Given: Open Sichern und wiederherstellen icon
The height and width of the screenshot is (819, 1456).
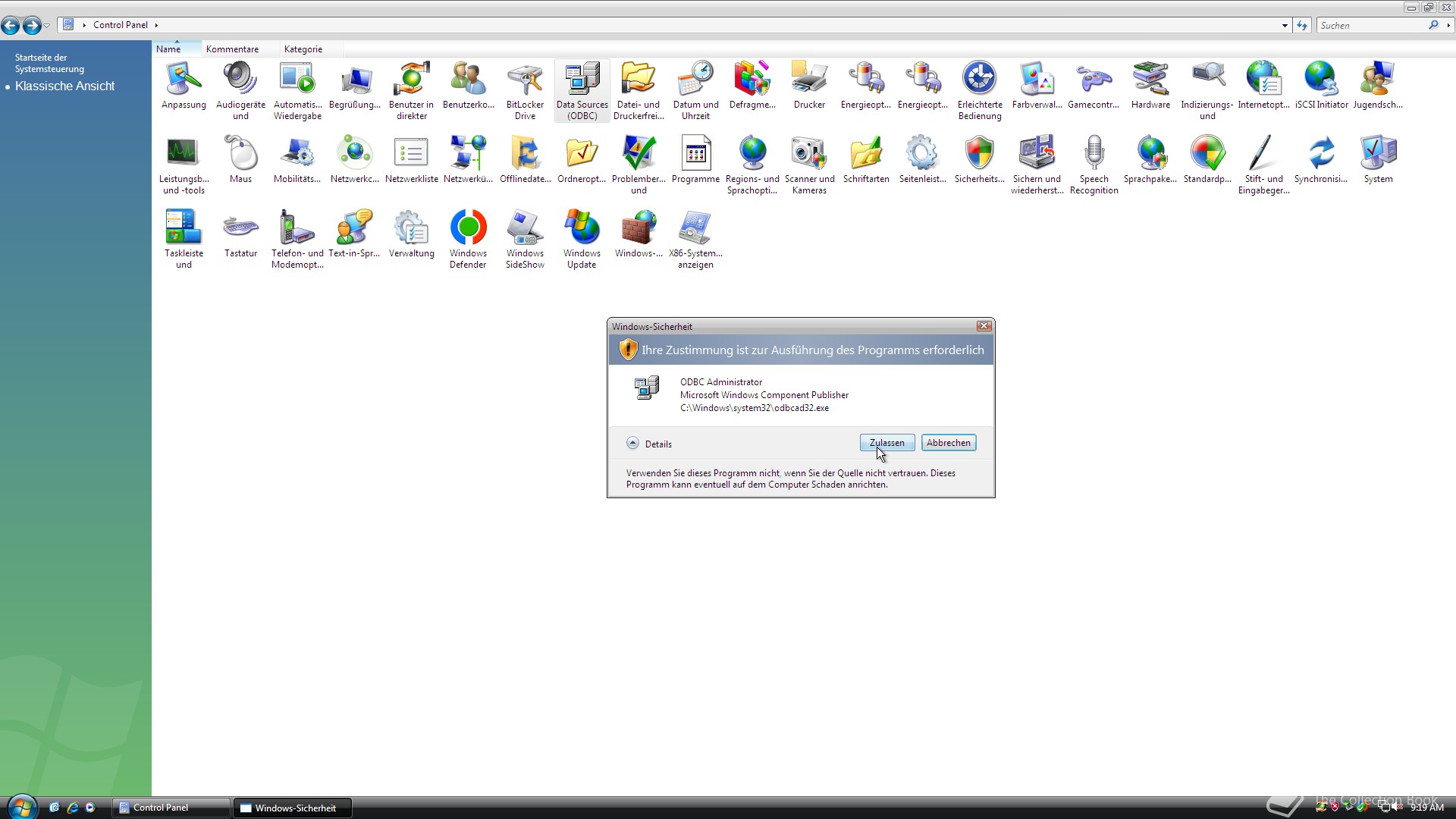Looking at the screenshot, I should (x=1037, y=165).
